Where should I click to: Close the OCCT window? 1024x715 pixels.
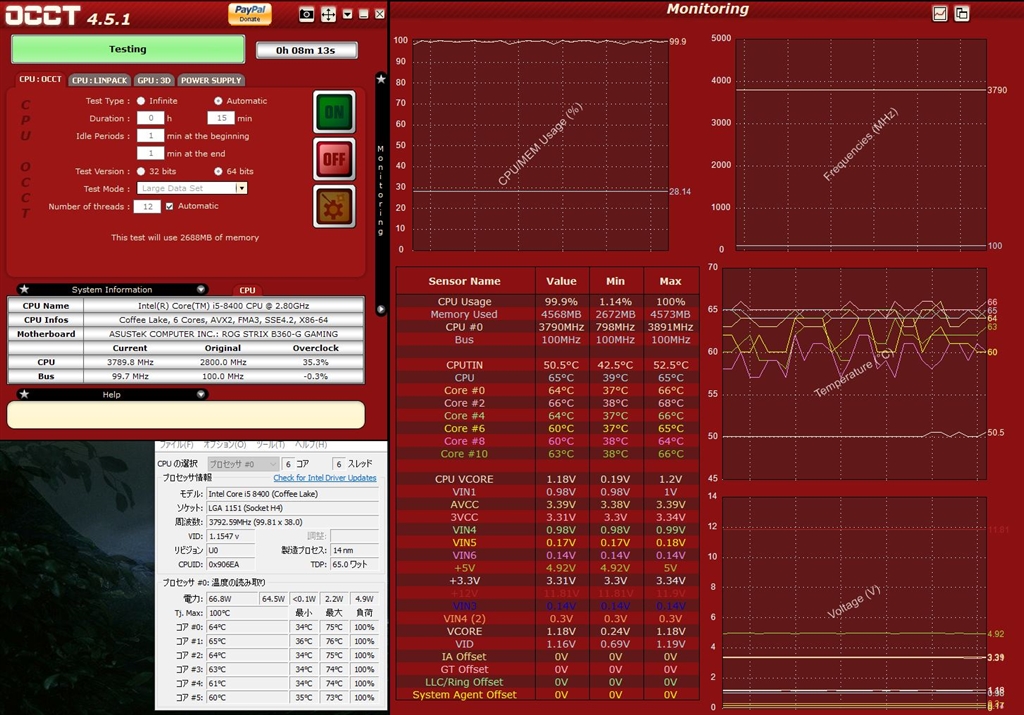[x=379, y=14]
